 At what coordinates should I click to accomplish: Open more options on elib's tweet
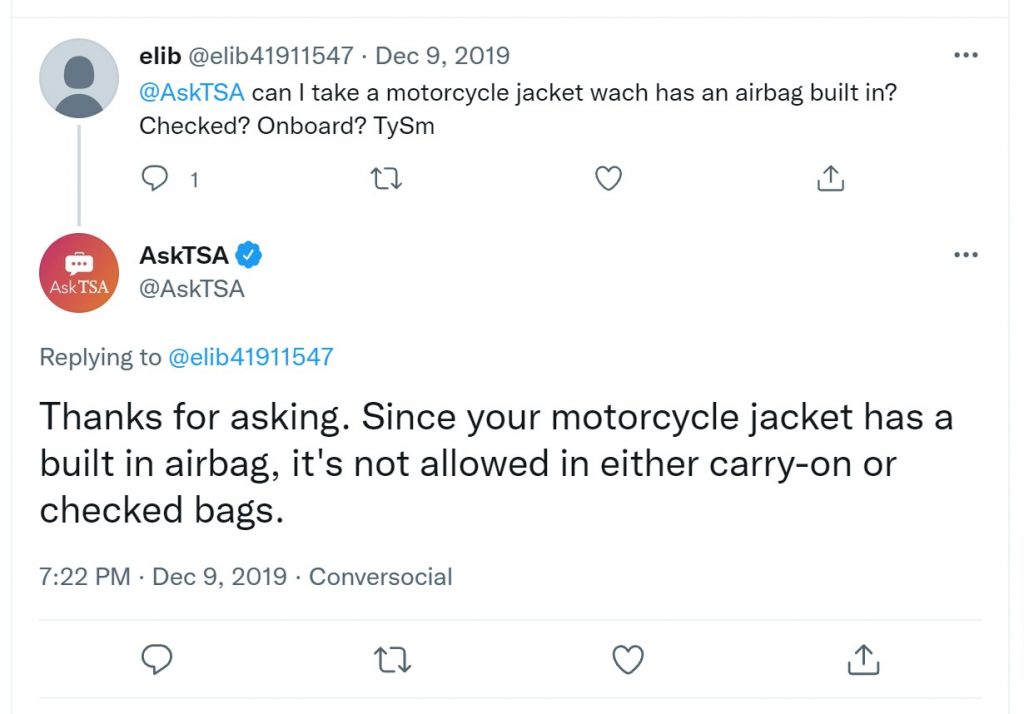tap(966, 55)
